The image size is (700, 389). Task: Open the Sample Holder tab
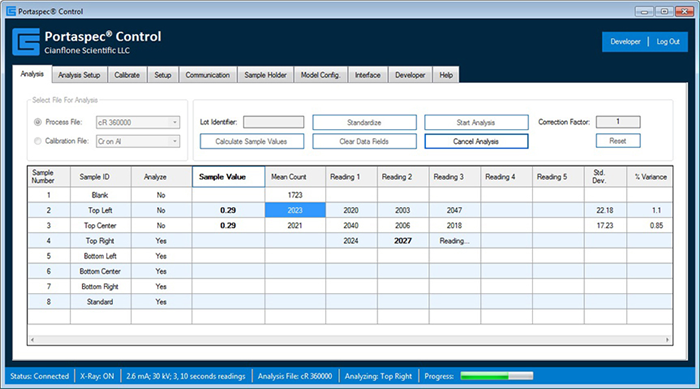[x=265, y=75]
